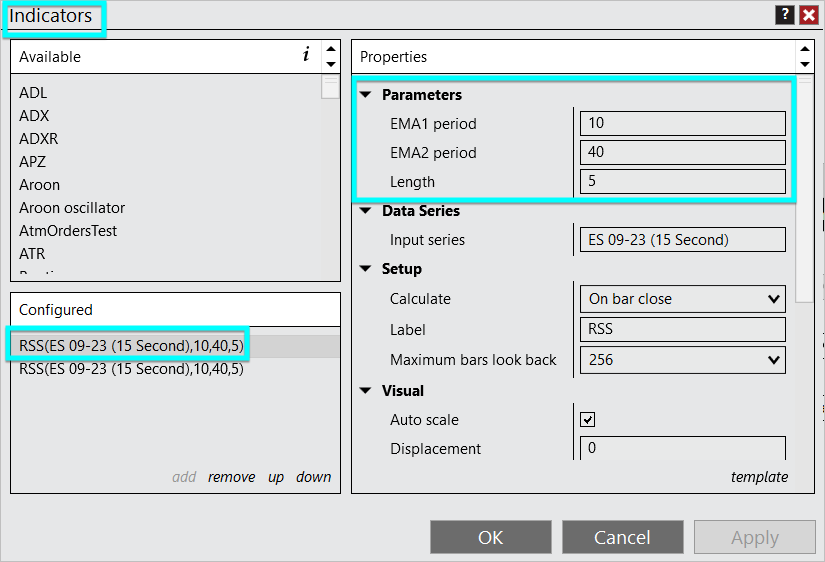Collapse the Data Series section
Viewport: 825px width, 562px height.
(x=365, y=211)
